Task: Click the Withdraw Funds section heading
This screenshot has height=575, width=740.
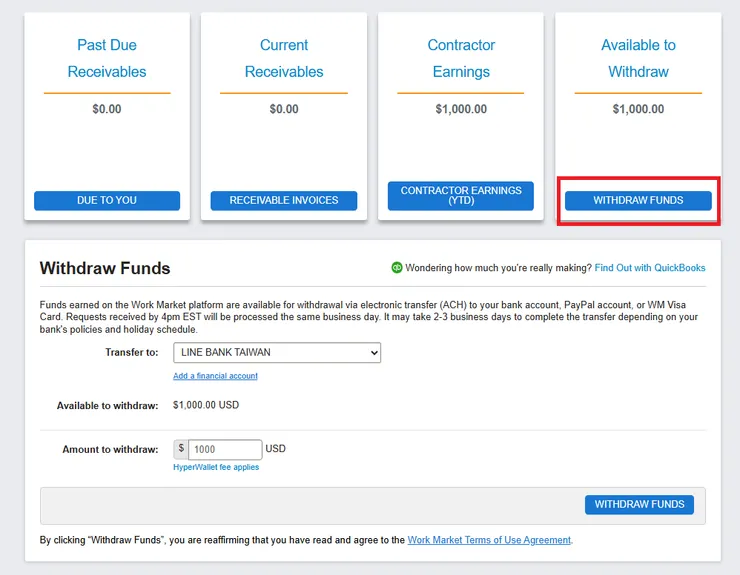Action: tap(105, 268)
